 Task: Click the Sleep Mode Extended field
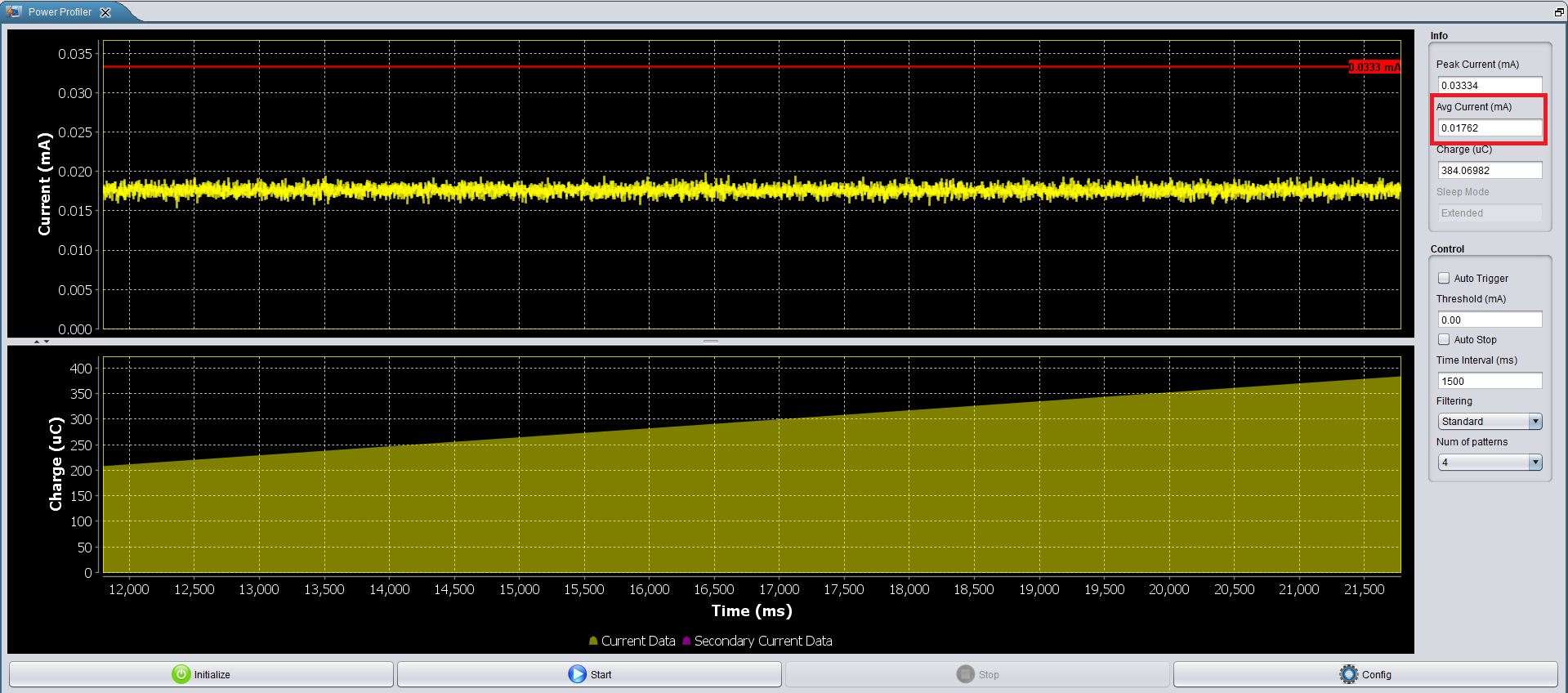click(x=1490, y=212)
